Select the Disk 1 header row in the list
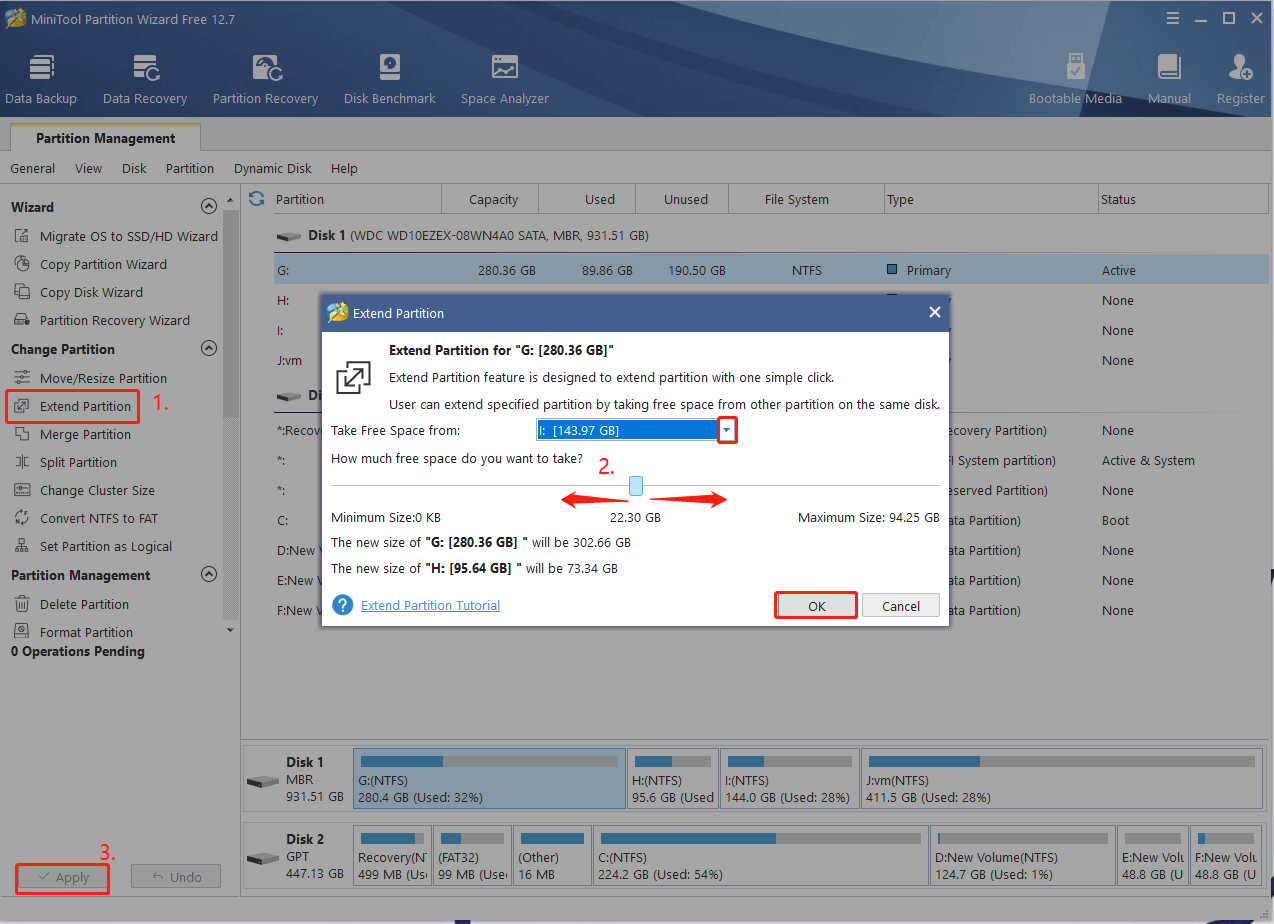Image resolution: width=1274 pixels, height=924 pixels. tap(770, 235)
